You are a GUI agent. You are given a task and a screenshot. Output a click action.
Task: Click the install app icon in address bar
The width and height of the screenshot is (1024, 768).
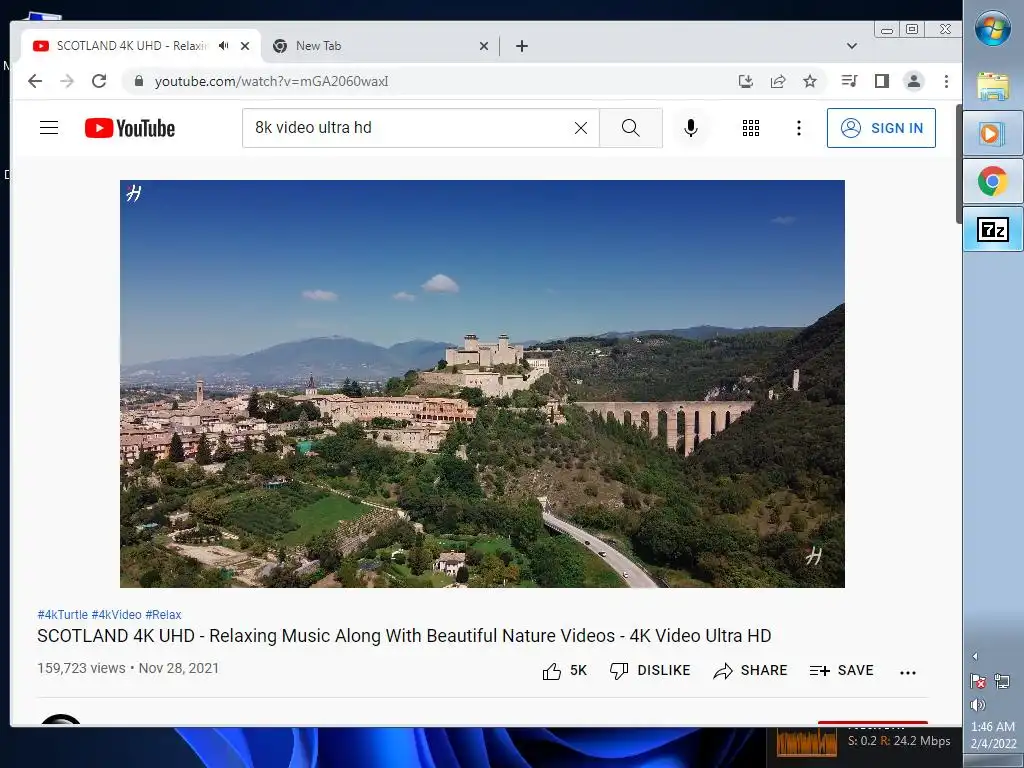pos(745,81)
